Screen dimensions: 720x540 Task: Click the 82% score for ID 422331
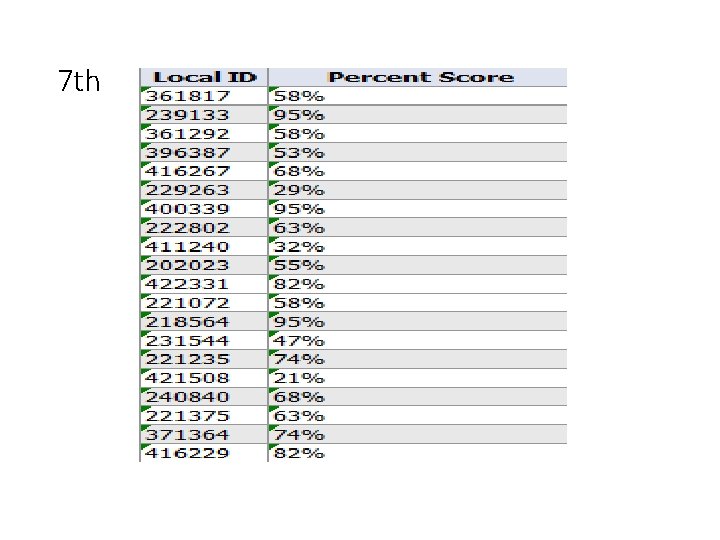click(418, 284)
